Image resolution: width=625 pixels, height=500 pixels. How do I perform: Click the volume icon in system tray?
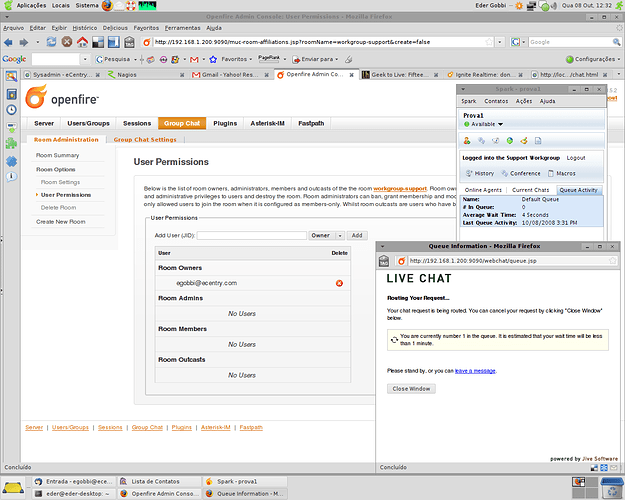coord(554,6)
